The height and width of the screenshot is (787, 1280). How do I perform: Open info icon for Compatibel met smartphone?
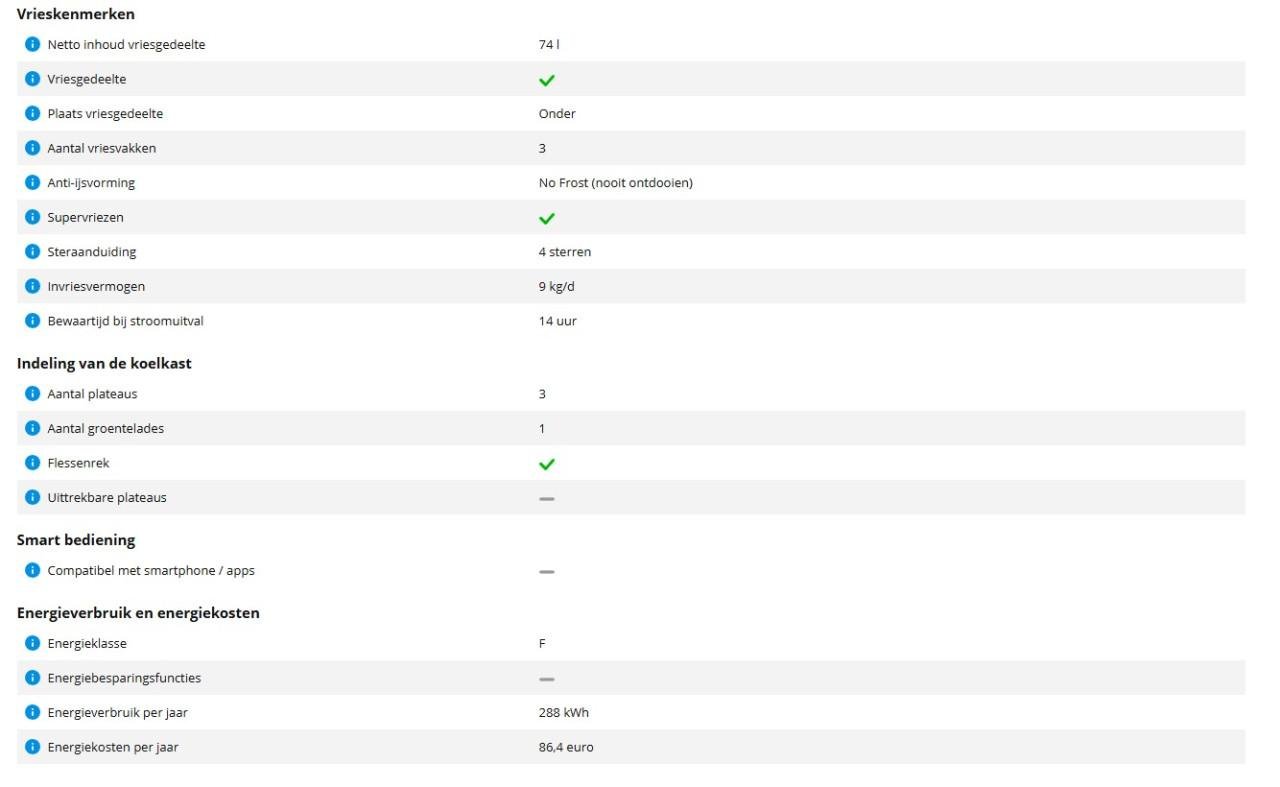32,571
